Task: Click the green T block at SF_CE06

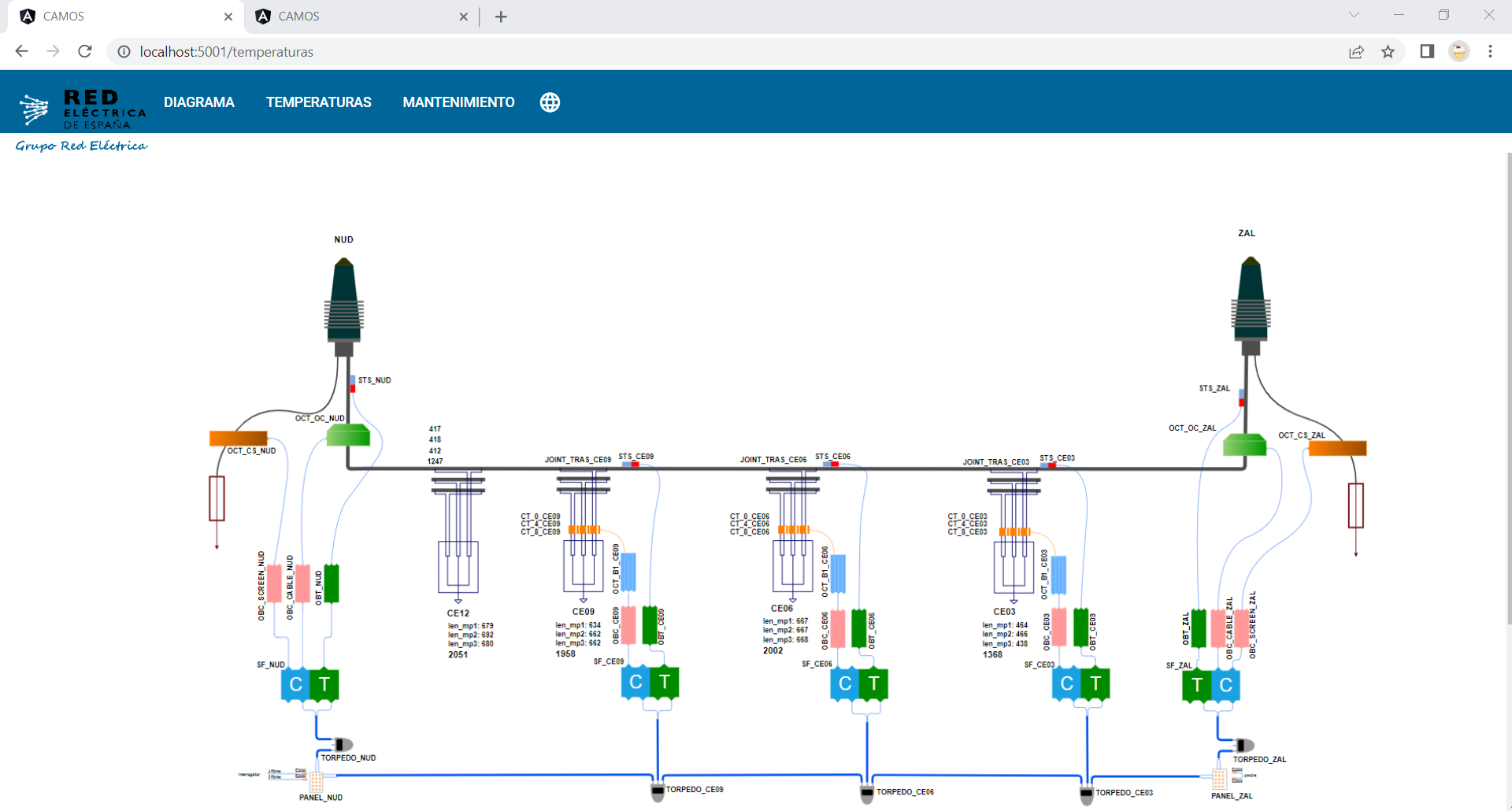Action: coord(874,683)
